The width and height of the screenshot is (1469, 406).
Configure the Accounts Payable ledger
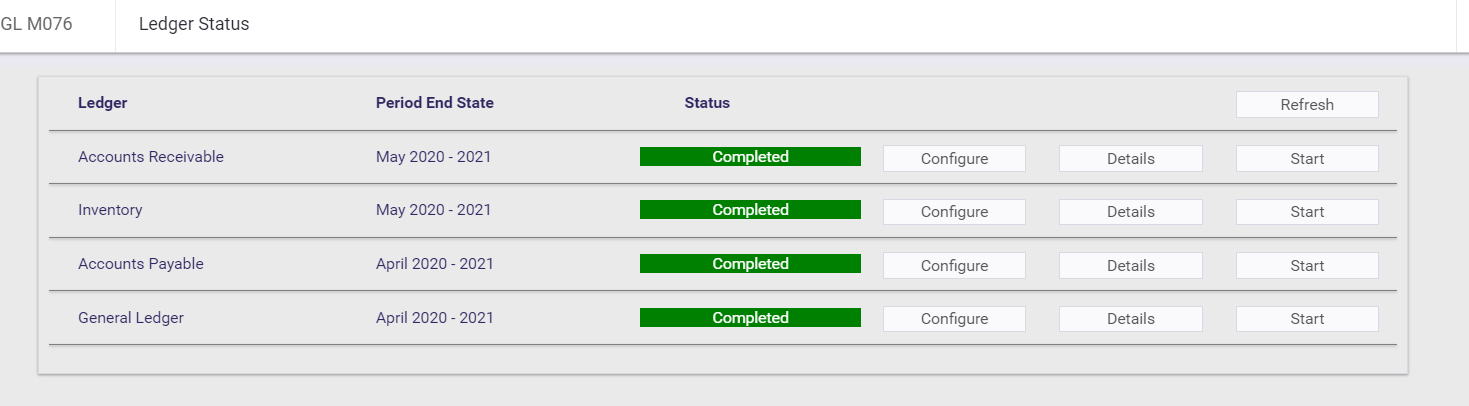(x=954, y=266)
